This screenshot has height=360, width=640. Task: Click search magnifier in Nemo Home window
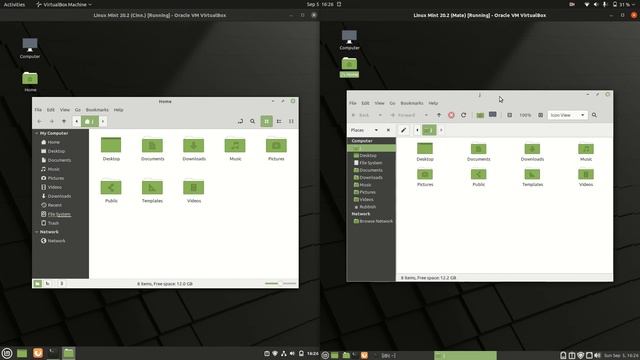click(x=253, y=121)
